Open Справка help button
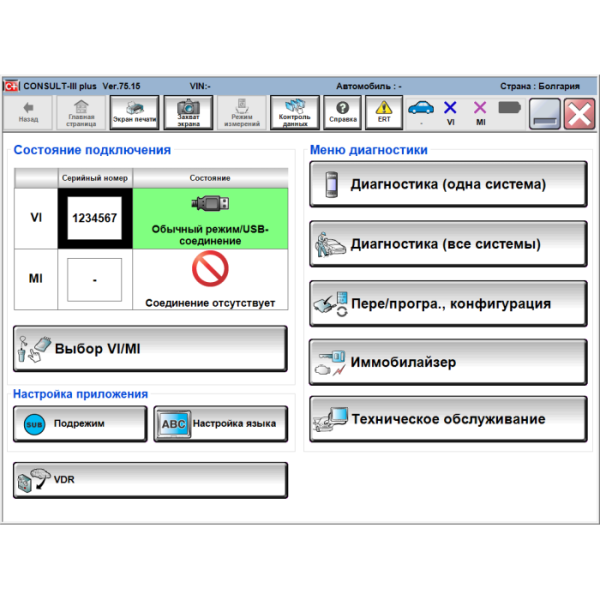600x600 pixels. (342, 111)
